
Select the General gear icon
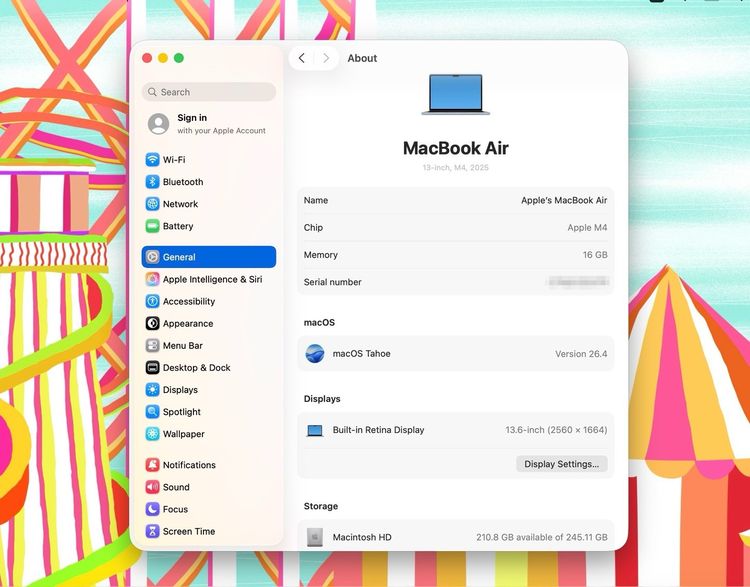pos(153,257)
